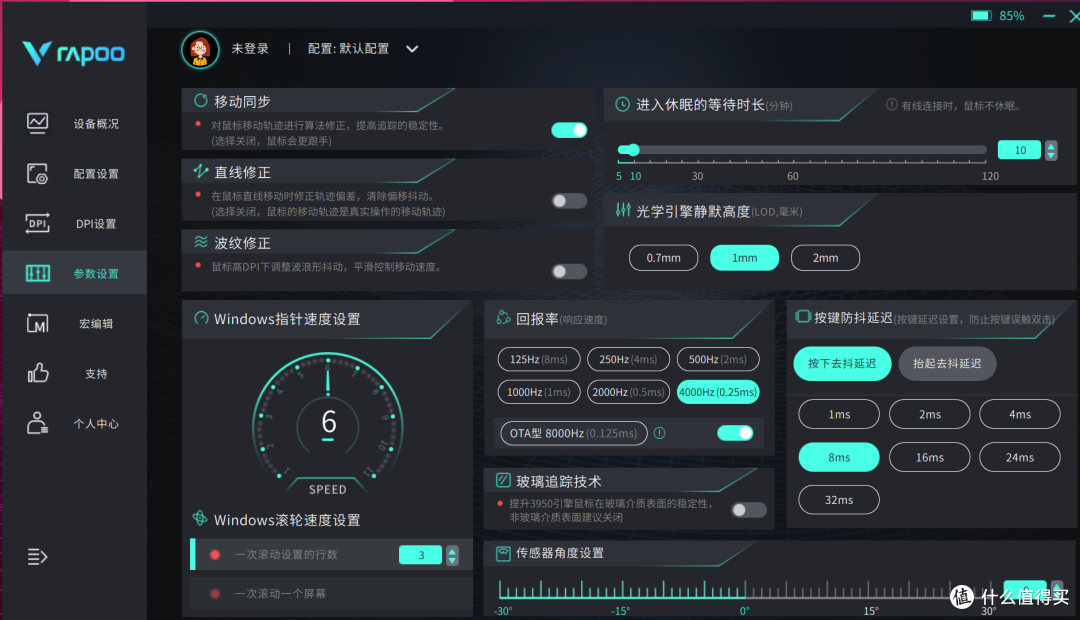Image resolution: width=1080 pixels, height=620 pixels.
Task: Expand the 配置 profile dropdown arrow
Action: [412, 49]
